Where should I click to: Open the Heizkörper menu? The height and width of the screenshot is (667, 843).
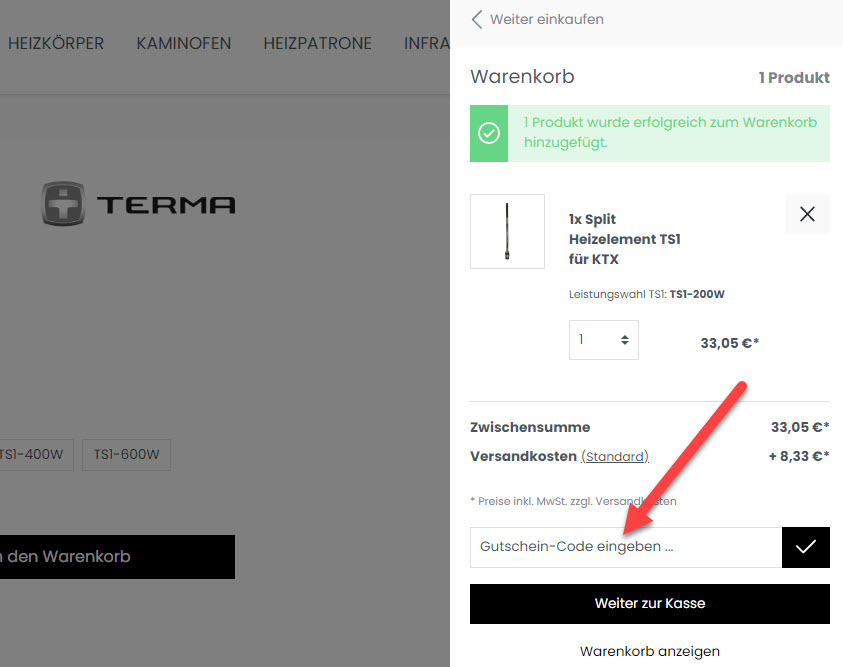tap(56, 43)
